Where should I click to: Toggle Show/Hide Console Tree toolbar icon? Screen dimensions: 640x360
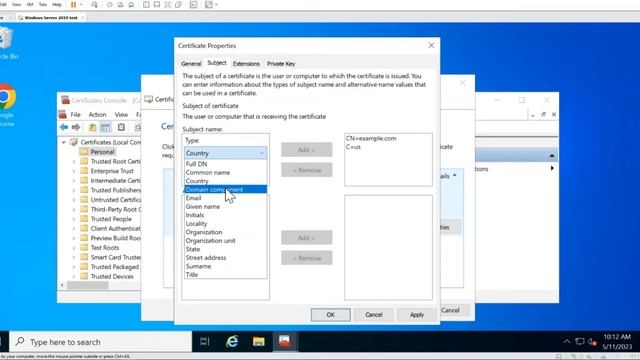[x=105, y=127]
